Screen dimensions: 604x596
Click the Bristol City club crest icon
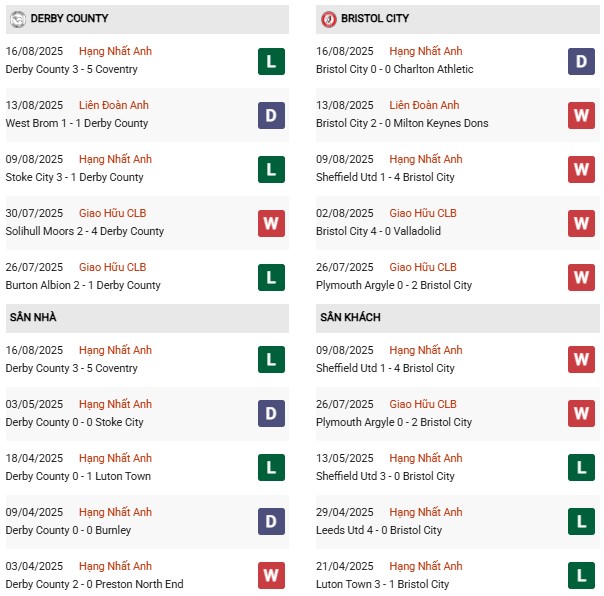pyautogui.click(x=328, y=18)
